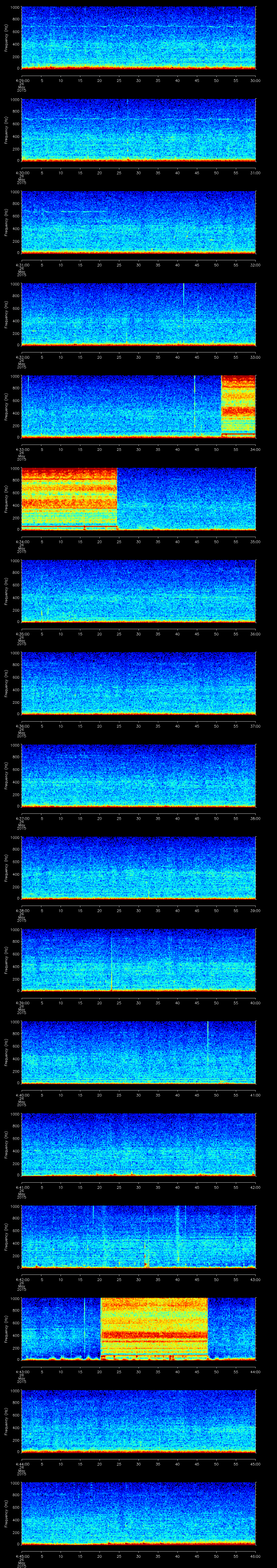277x1568 pixels.
Task: Select the spectrogram panel starting at 4:35:00
Action: [138, 591]
